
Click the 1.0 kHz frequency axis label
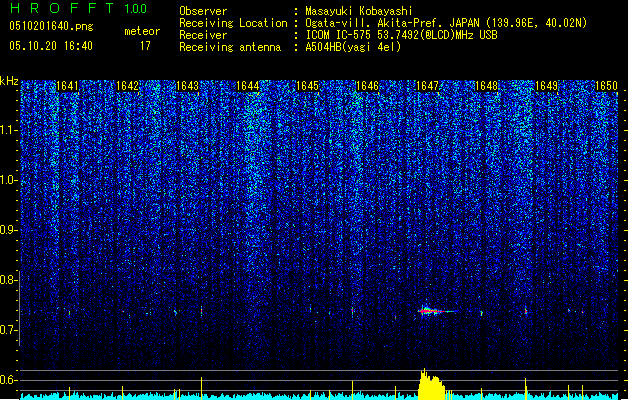tap(8, 180)
